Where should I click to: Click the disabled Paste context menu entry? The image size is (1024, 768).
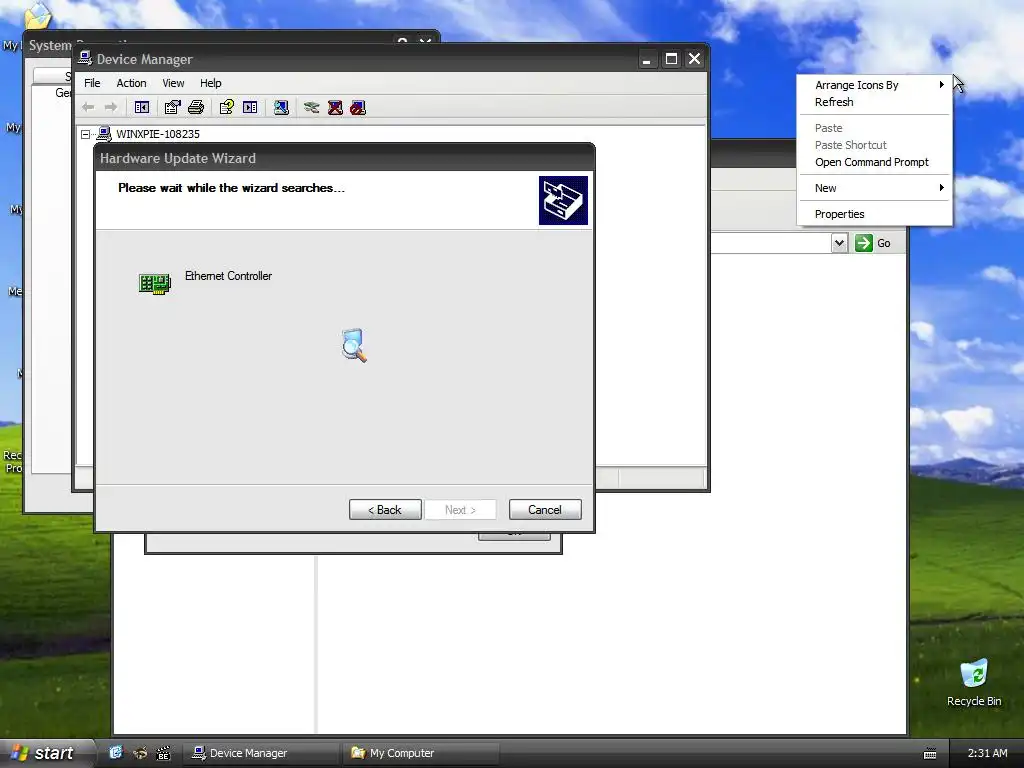(875, 128)
